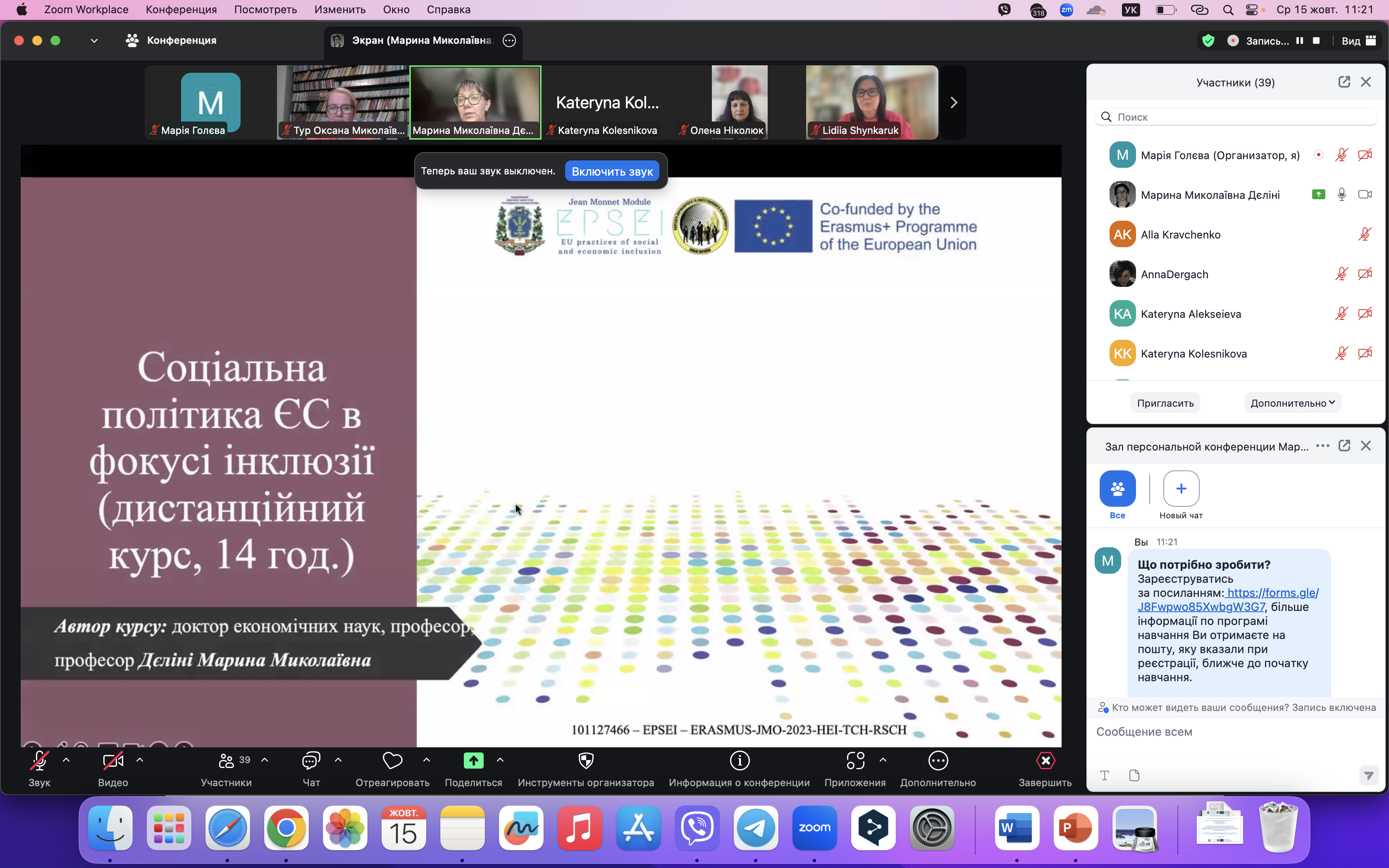Pop out the Participants panel
The height and width of the screenshot is (868, 1389).
click(x=1344, y=82)
